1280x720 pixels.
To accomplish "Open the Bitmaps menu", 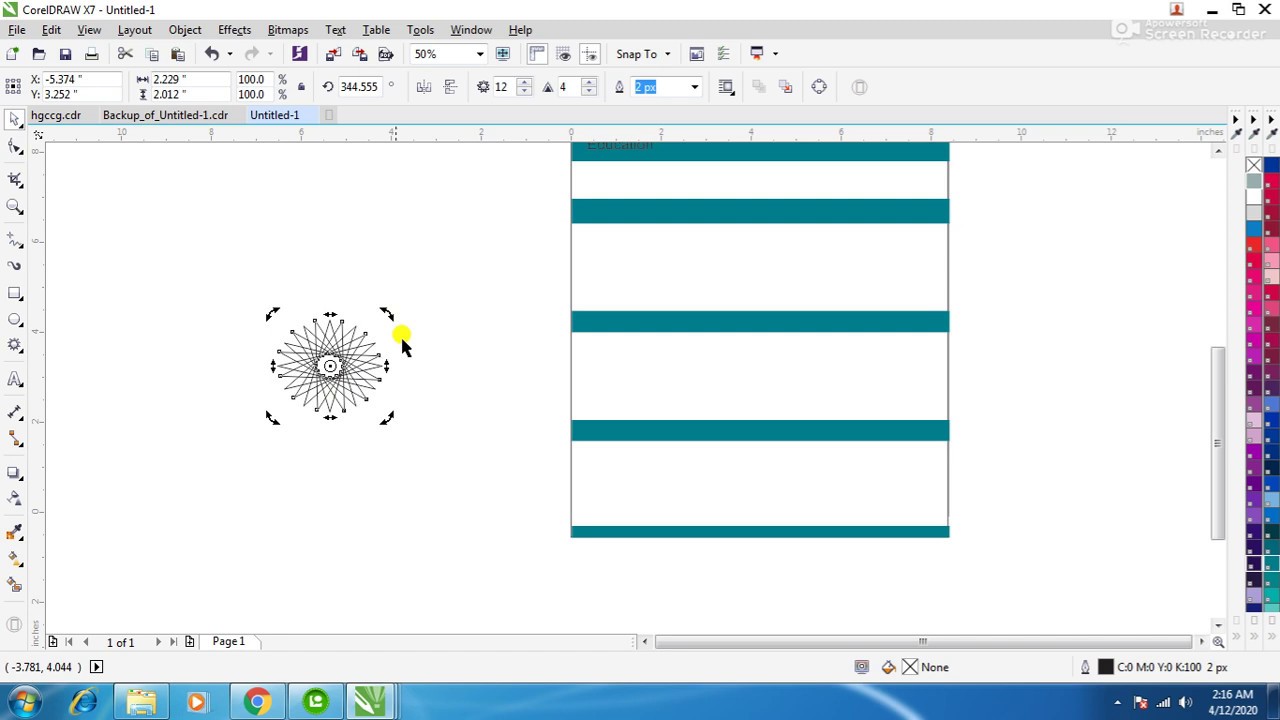I will point(288,30).
